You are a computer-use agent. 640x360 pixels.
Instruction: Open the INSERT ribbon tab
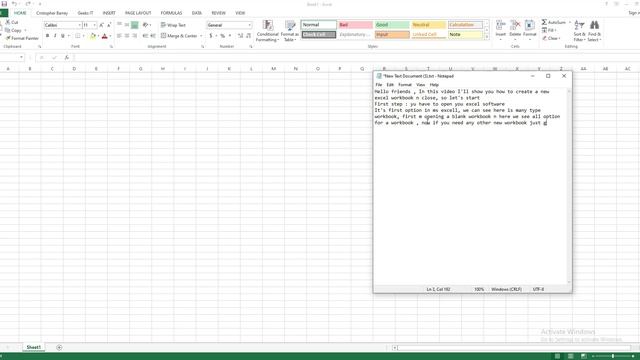point(109,13)
